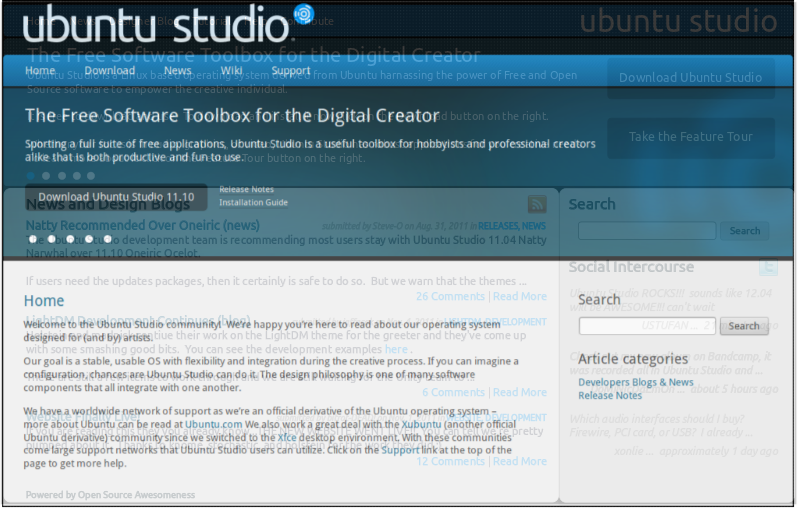This screenshot has height=508, width=798.
Task: Open Wiki in the navigation bar
Action: click(x=232, y=70)
